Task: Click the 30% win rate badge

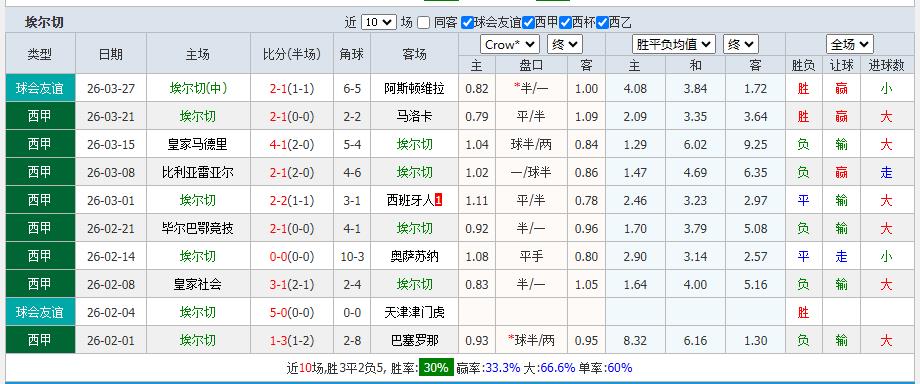Action: click(x=436, y=368)
